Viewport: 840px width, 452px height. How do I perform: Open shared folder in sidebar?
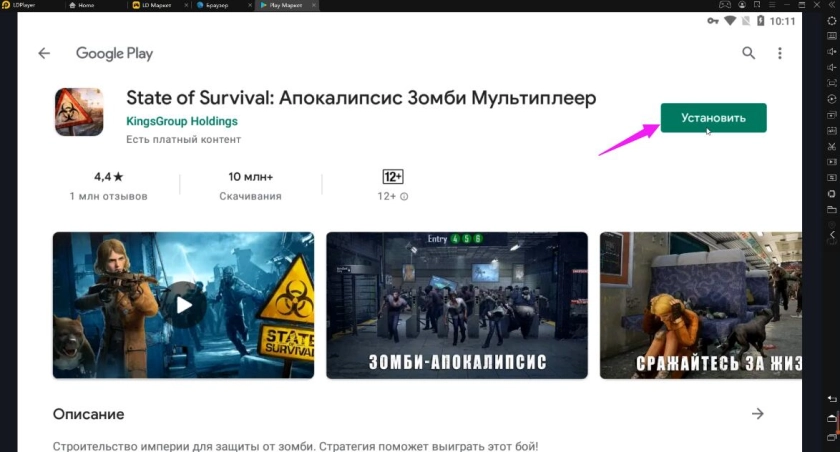pos(831,209)
